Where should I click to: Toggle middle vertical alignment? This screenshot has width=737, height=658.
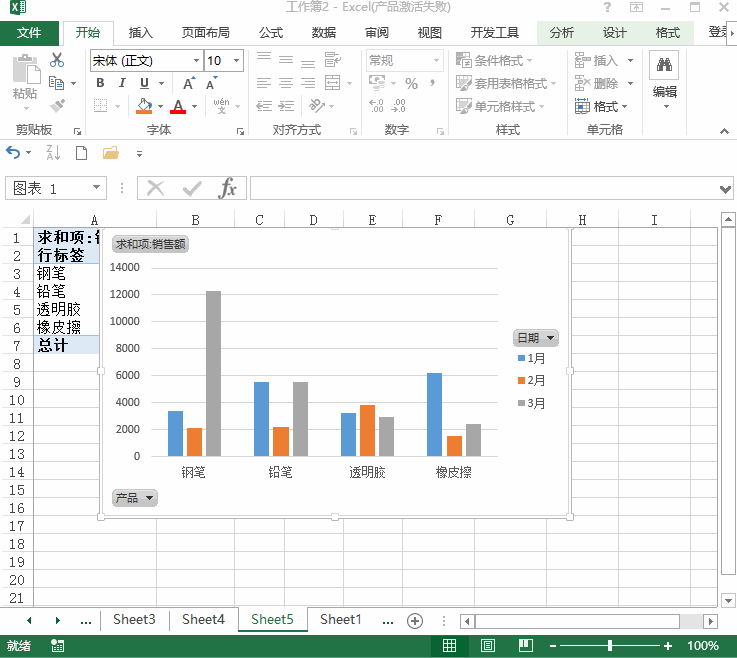[286, 60]
